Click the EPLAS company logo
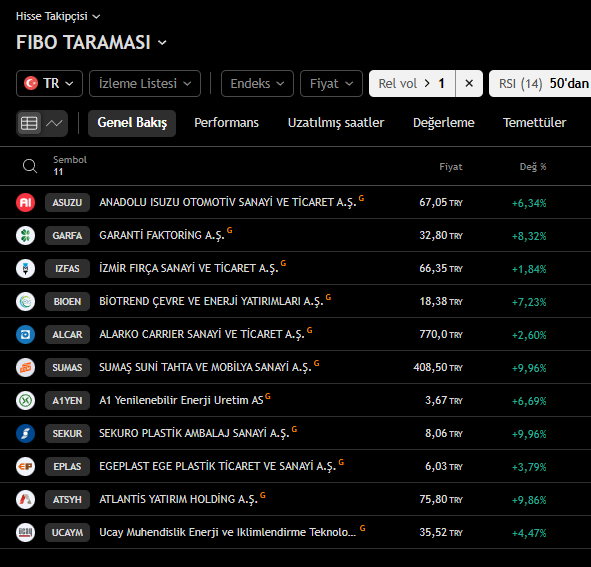Viewport: 591px width, 567px height. [x=26, y=466]
